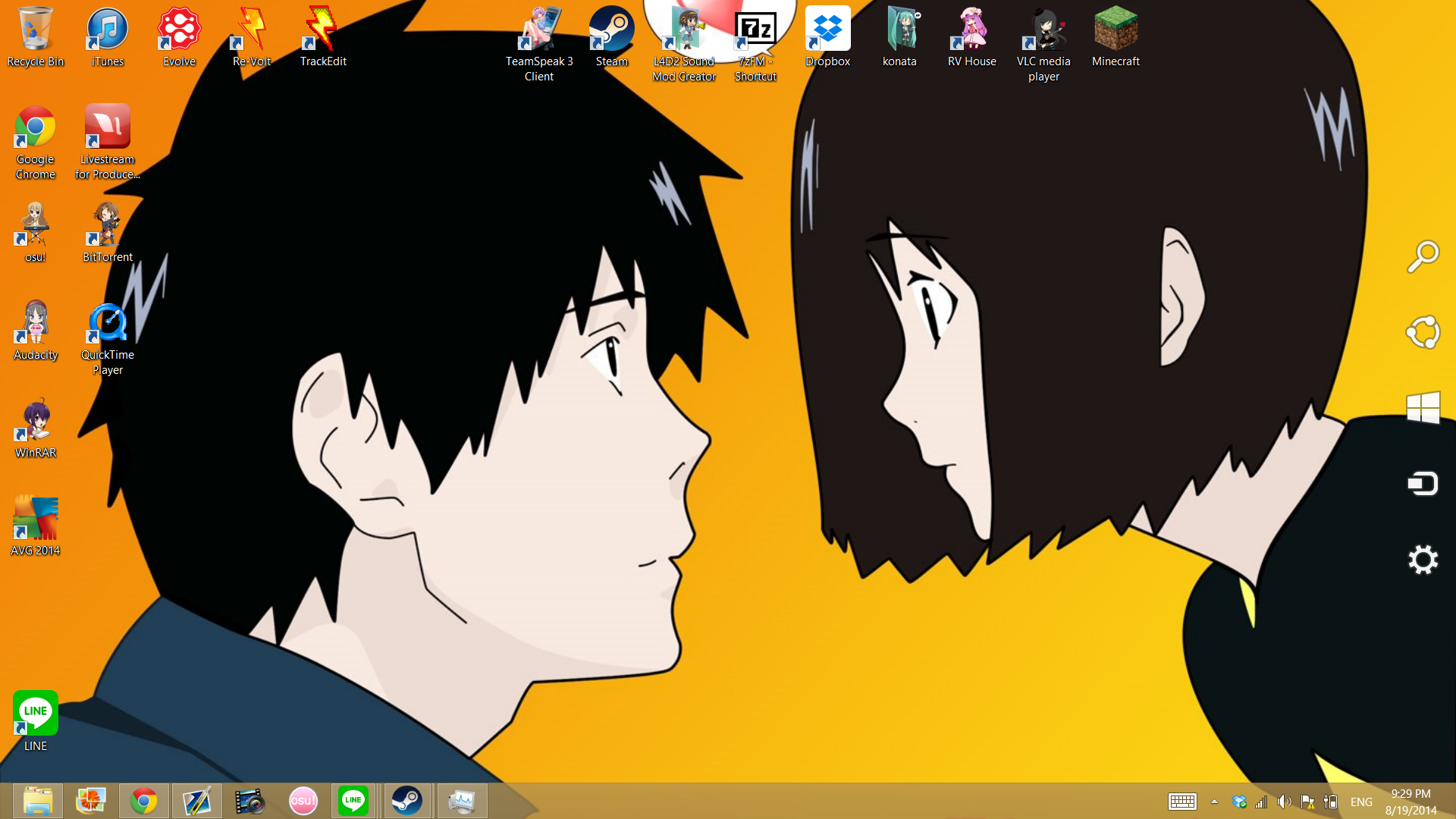Open the taskbar clock and date
The height and width of the screenshot is (819, 1456).
1410,802
